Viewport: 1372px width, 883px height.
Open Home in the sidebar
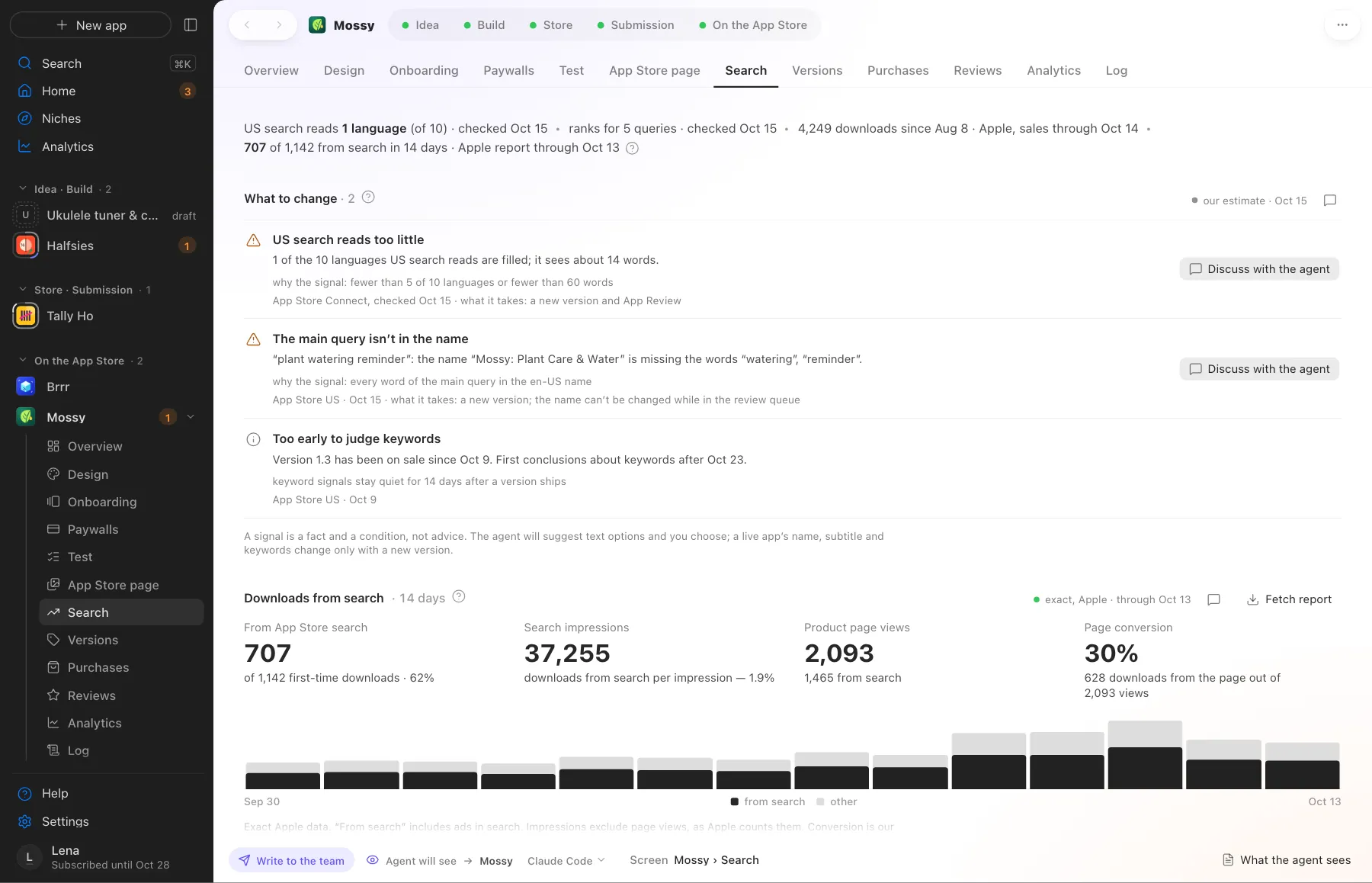coord(107,91)
